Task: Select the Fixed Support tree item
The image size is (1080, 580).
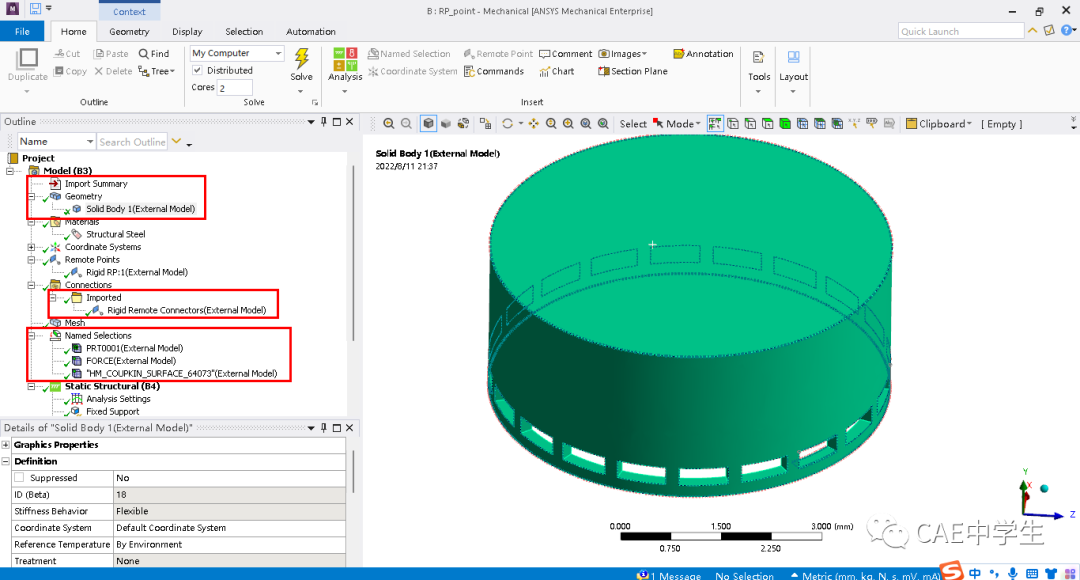Action: [112, 411]
